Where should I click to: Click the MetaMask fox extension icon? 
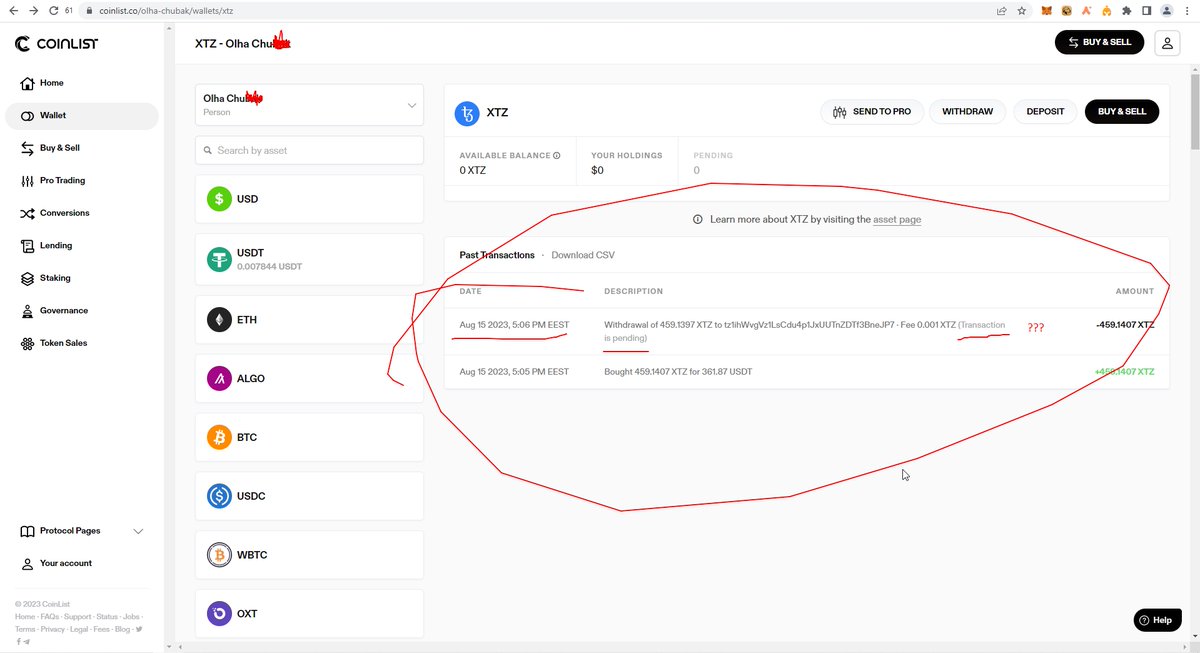[1047, 11]
